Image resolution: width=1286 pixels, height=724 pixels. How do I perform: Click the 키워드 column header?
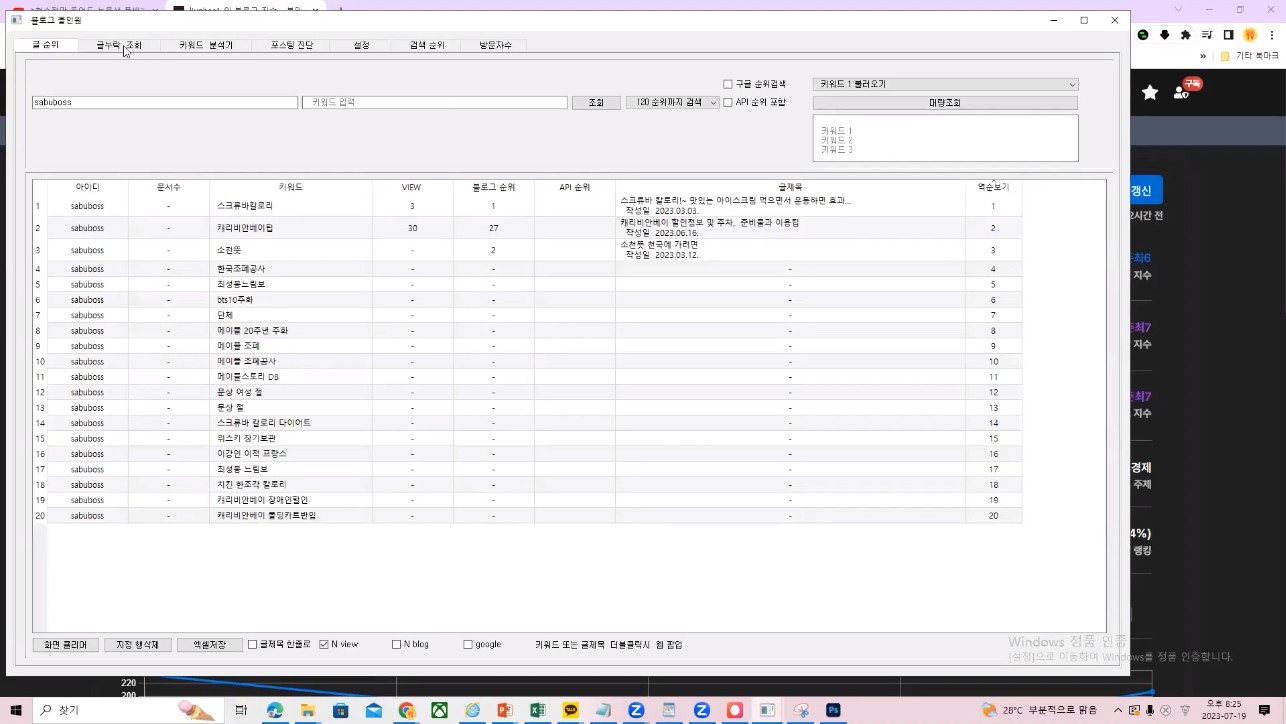coord(291,187)
